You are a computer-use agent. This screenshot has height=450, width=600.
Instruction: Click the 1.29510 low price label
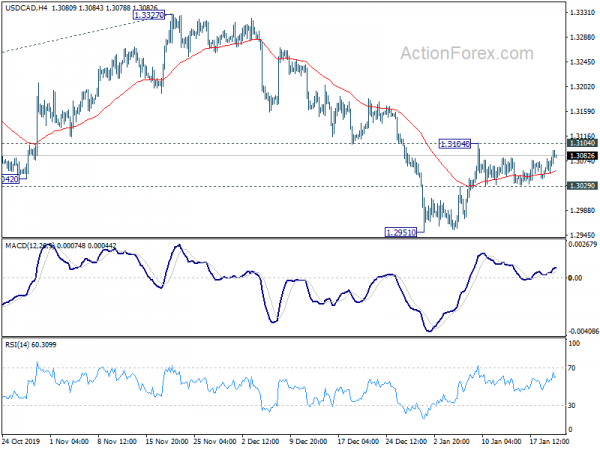pyautogui.click(x=401, y=232)
